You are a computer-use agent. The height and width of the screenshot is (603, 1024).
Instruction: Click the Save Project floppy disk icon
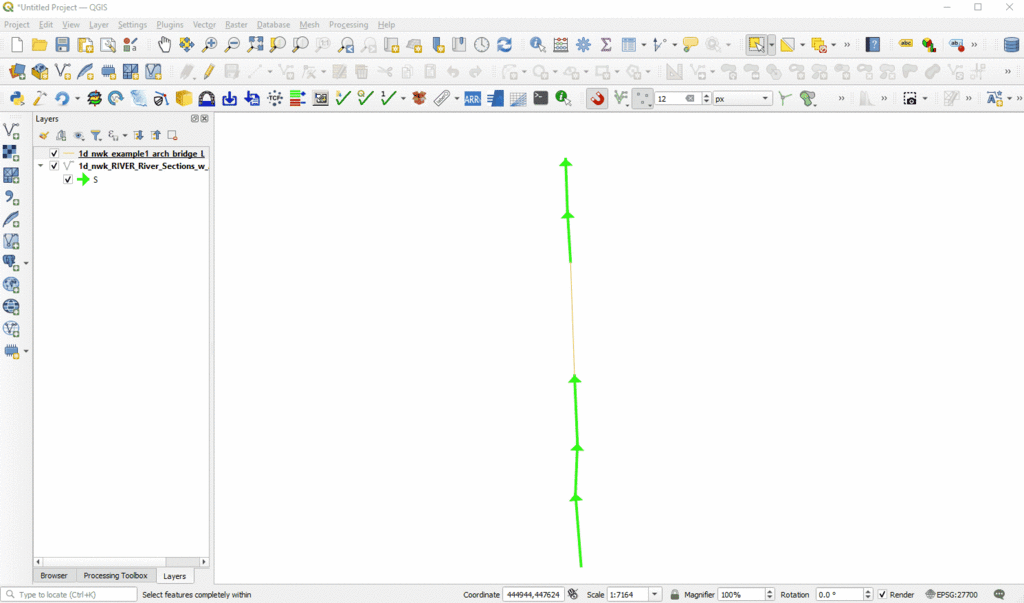coord(62,45)
